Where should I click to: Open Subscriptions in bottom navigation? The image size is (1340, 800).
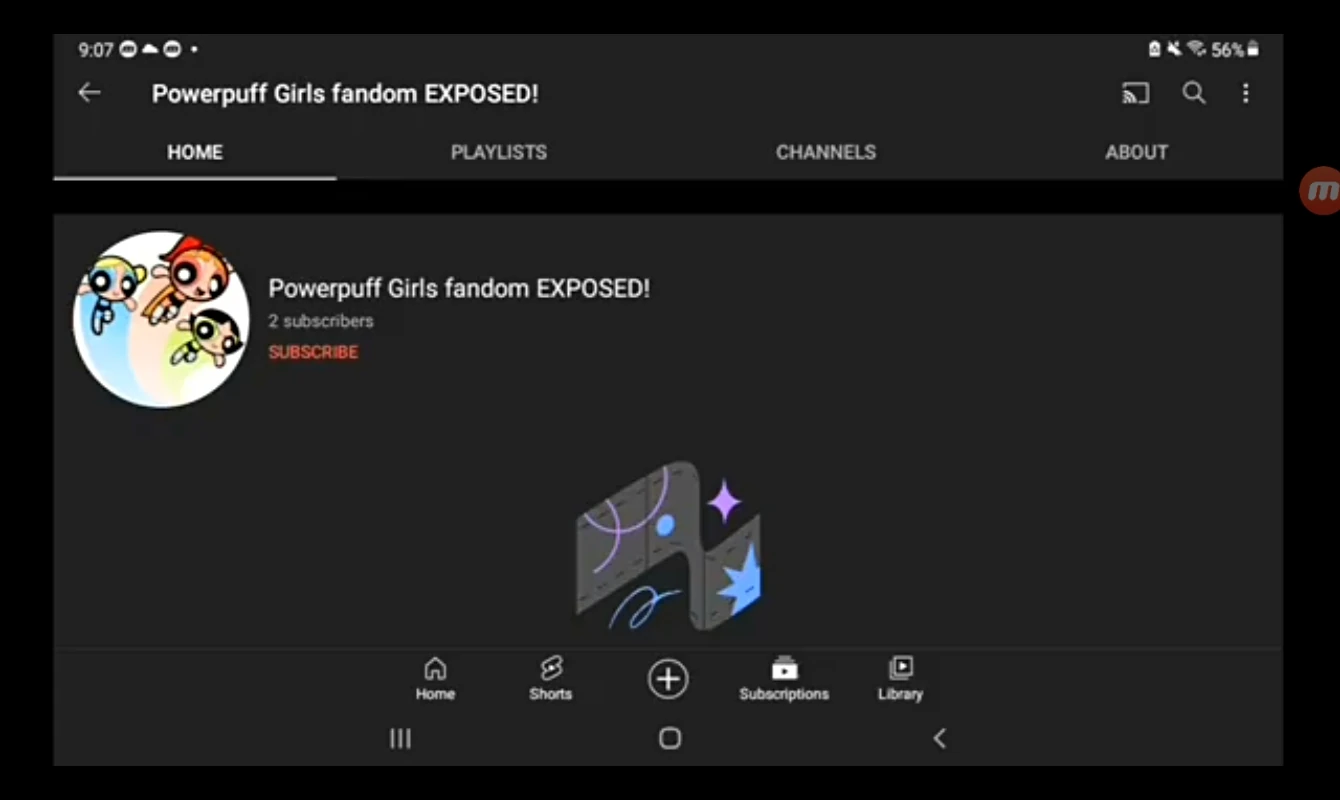coord(784,679)
